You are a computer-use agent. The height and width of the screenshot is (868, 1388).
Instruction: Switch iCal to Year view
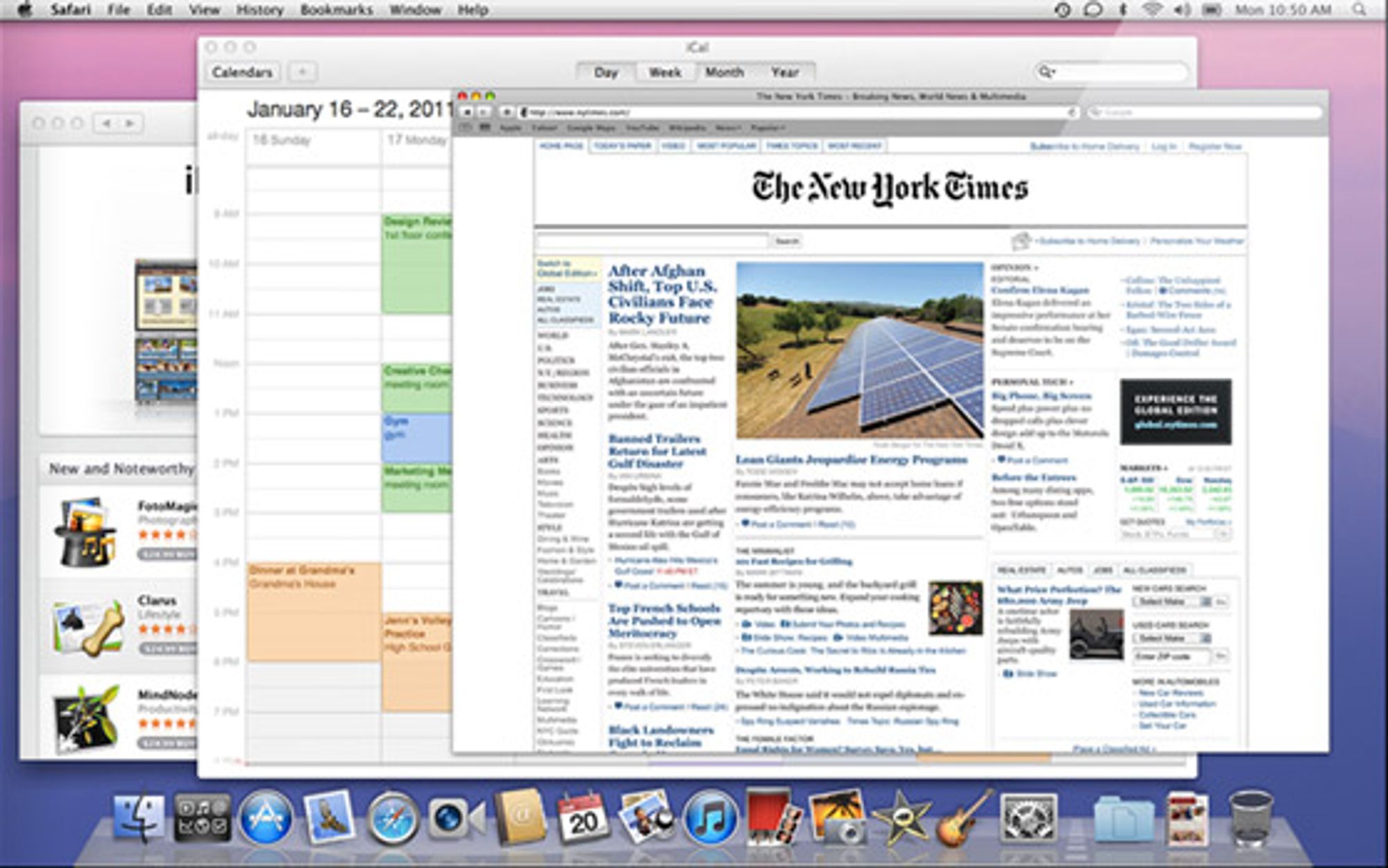[x=785, y=72]
